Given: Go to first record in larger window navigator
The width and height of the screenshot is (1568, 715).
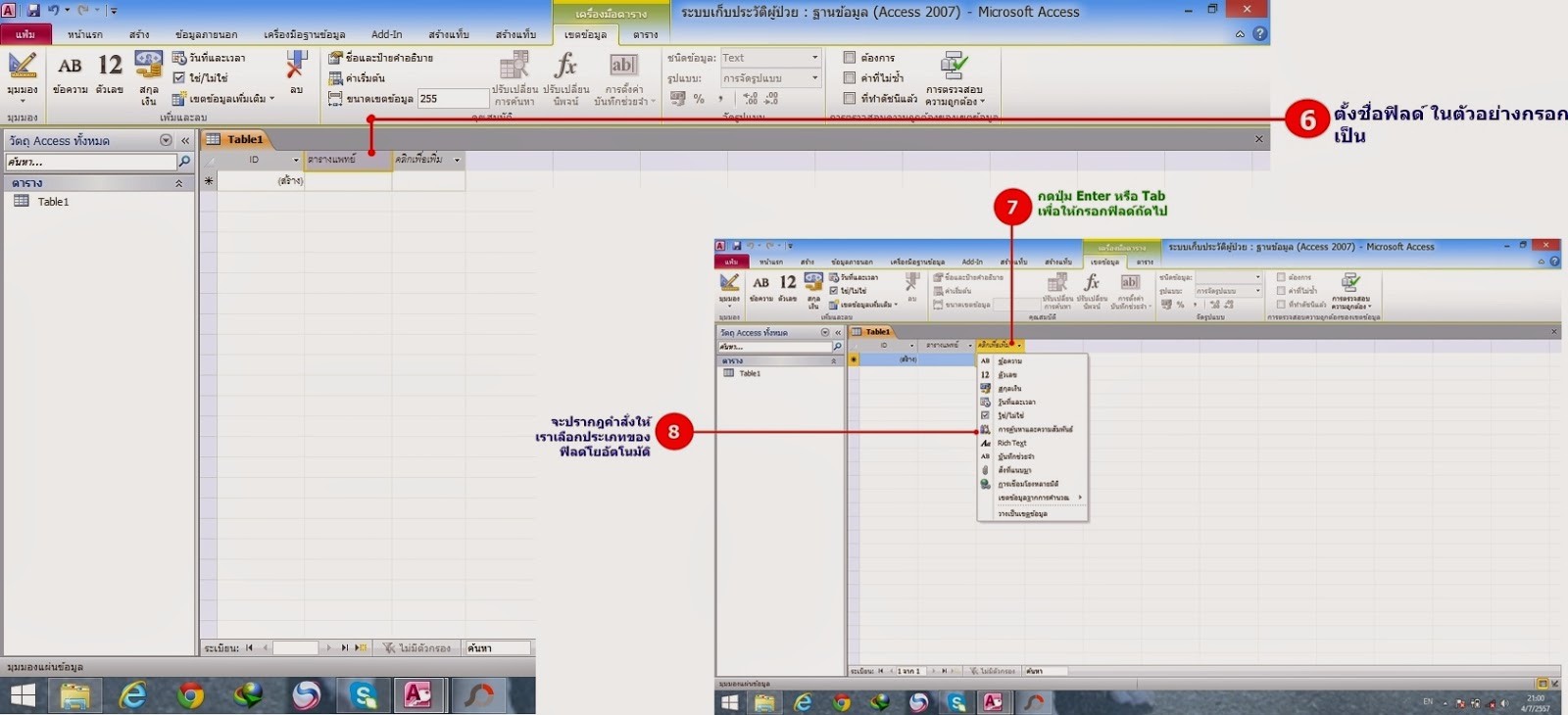Looking at the screenshot, I should [249, 647].
